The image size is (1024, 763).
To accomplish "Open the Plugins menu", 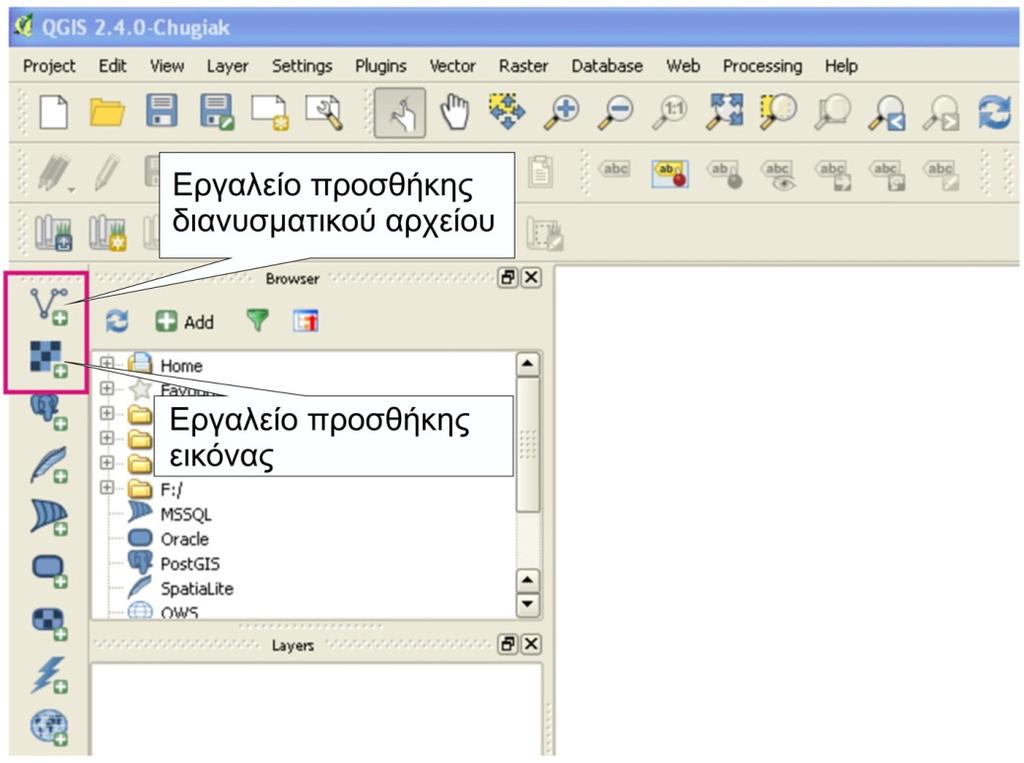I will click(x=381, y=66).
